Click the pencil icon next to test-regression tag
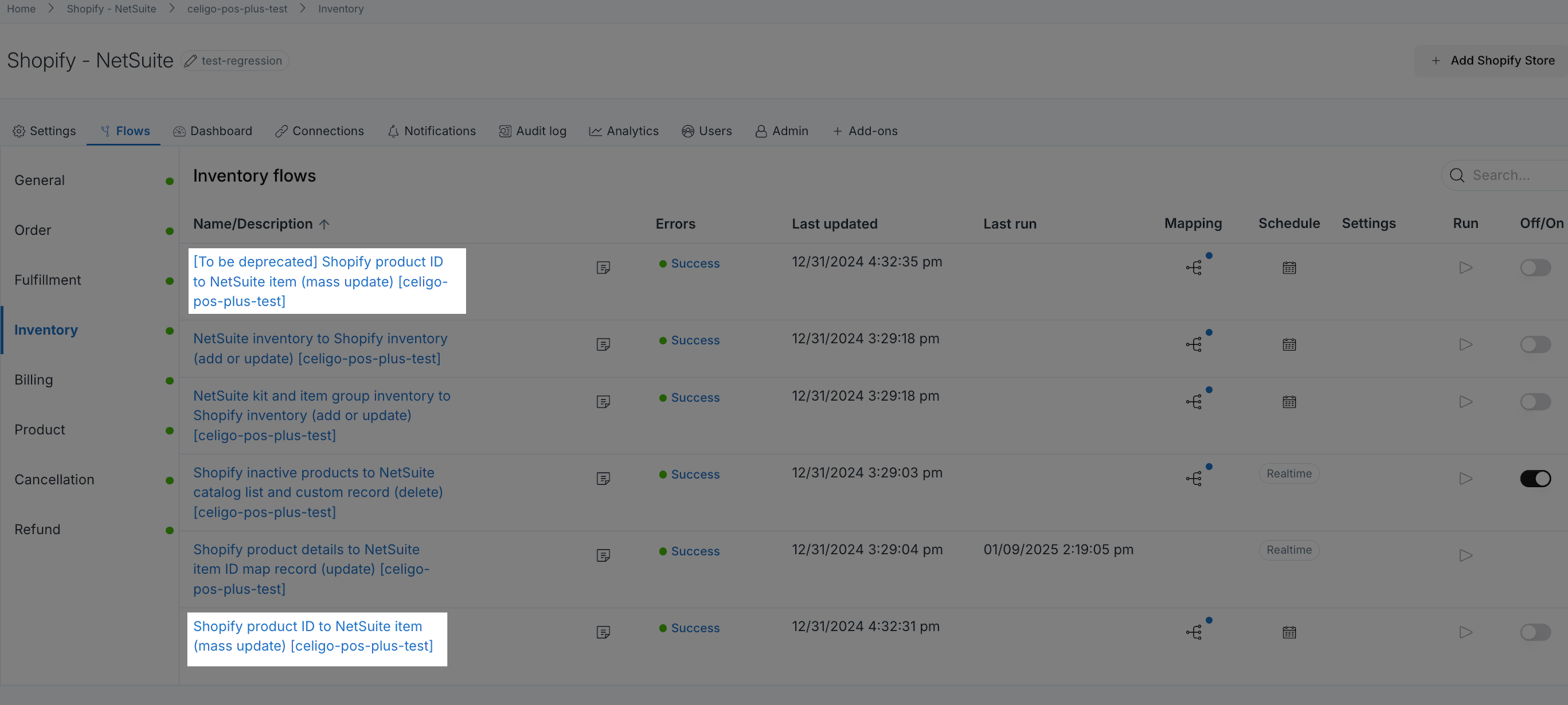Viewport: 1568px width, 705px height. (x=190, y=61)
